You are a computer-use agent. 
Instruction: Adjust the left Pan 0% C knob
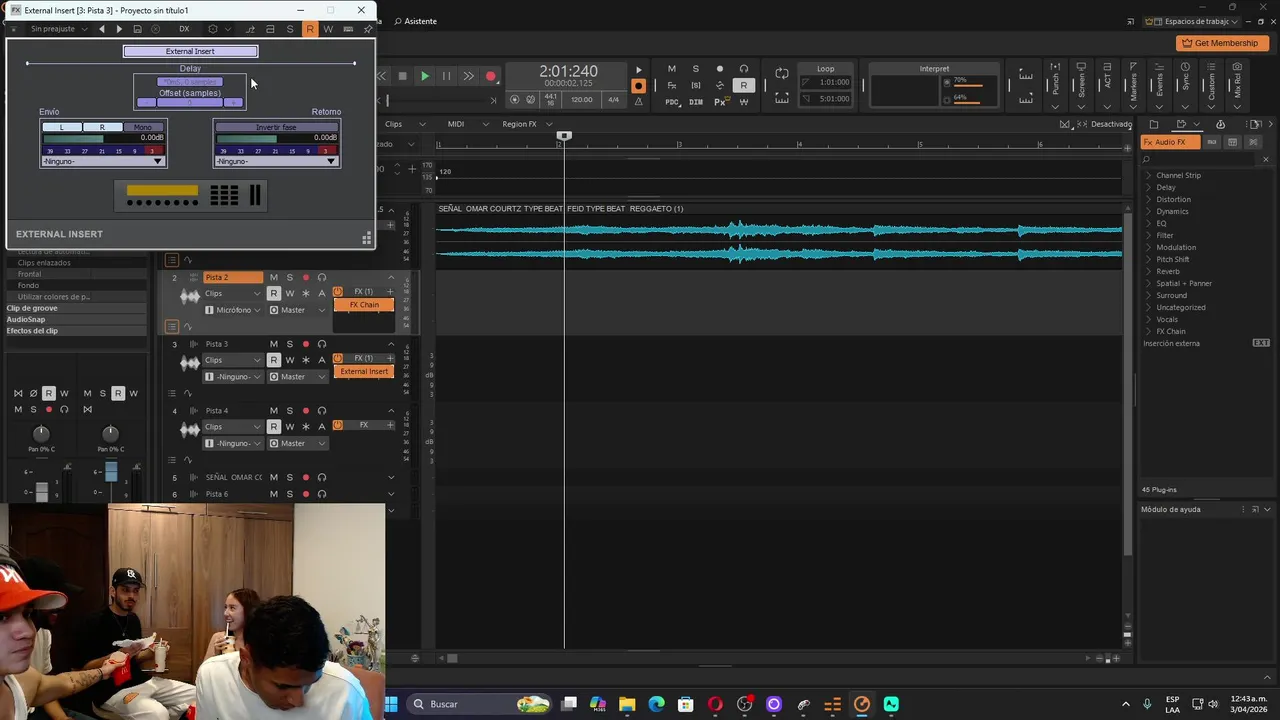point(41,433)
